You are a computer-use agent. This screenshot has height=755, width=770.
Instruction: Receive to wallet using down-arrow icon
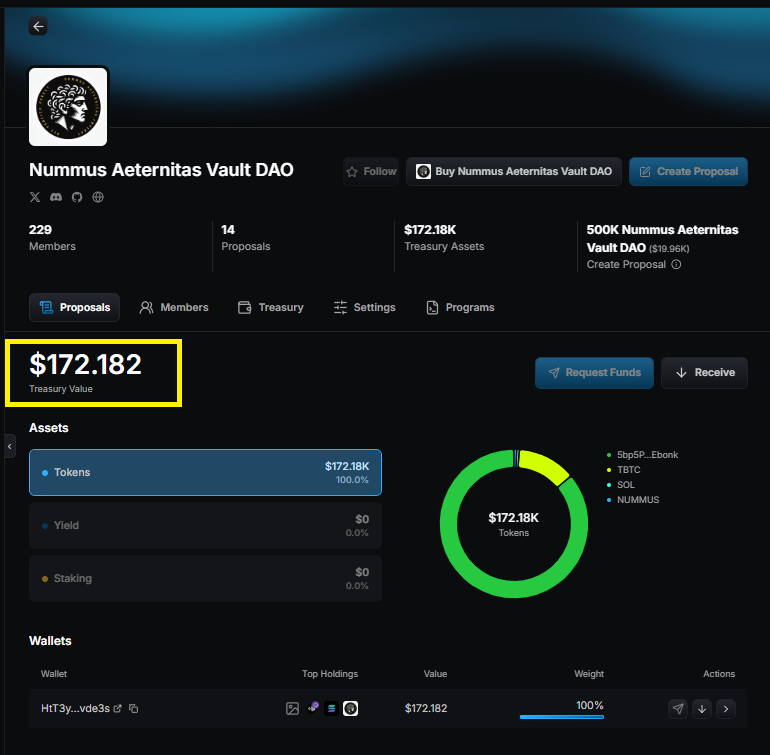click(x=702, y=709)
